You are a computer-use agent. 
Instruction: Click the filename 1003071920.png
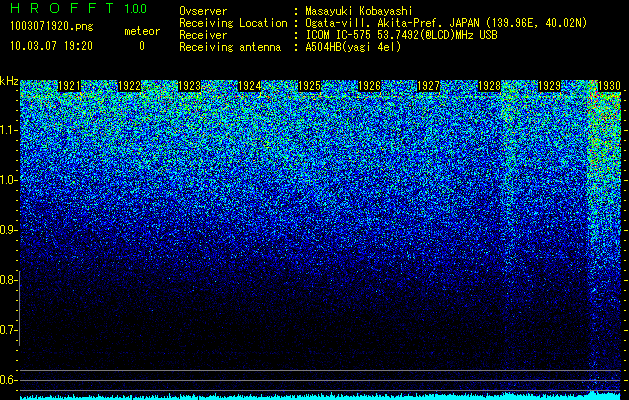(52, 26)
